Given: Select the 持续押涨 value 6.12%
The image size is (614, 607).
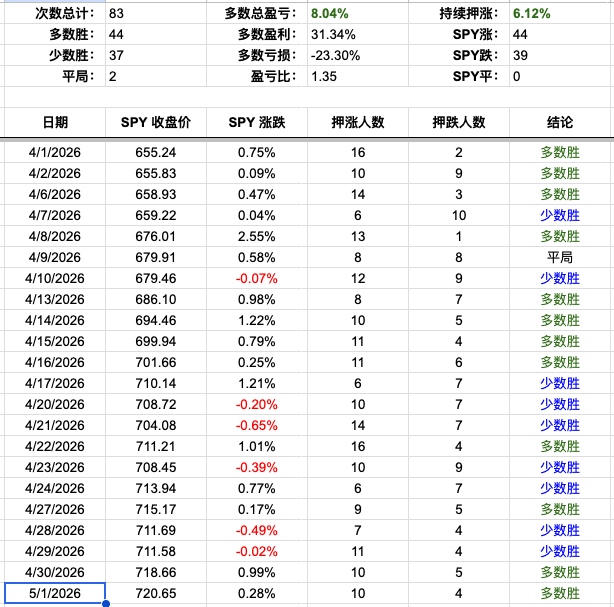Looking at the screenshot, I should pos(562,13).
